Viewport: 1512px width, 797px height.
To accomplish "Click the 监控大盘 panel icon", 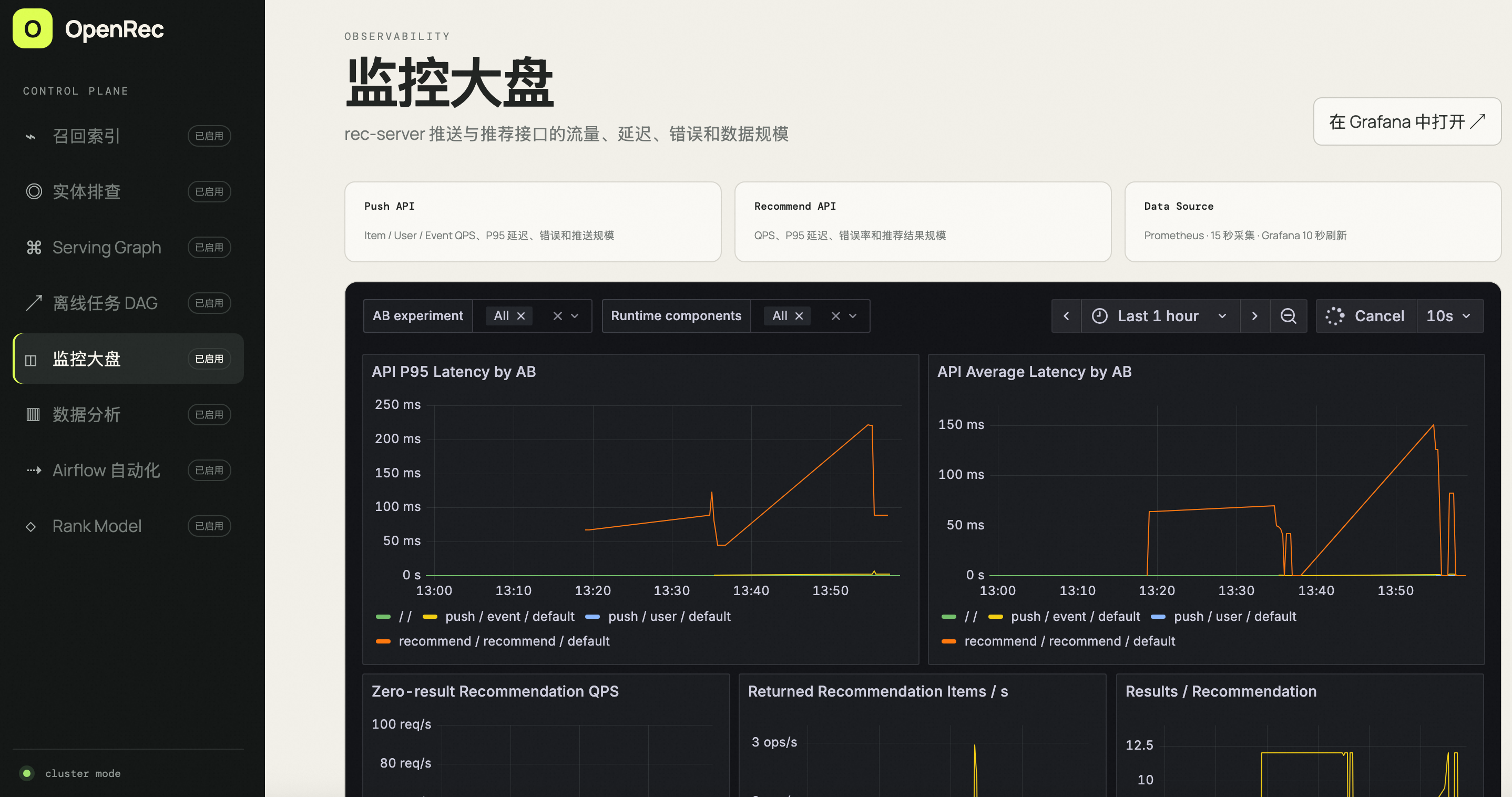I will 31,359.
